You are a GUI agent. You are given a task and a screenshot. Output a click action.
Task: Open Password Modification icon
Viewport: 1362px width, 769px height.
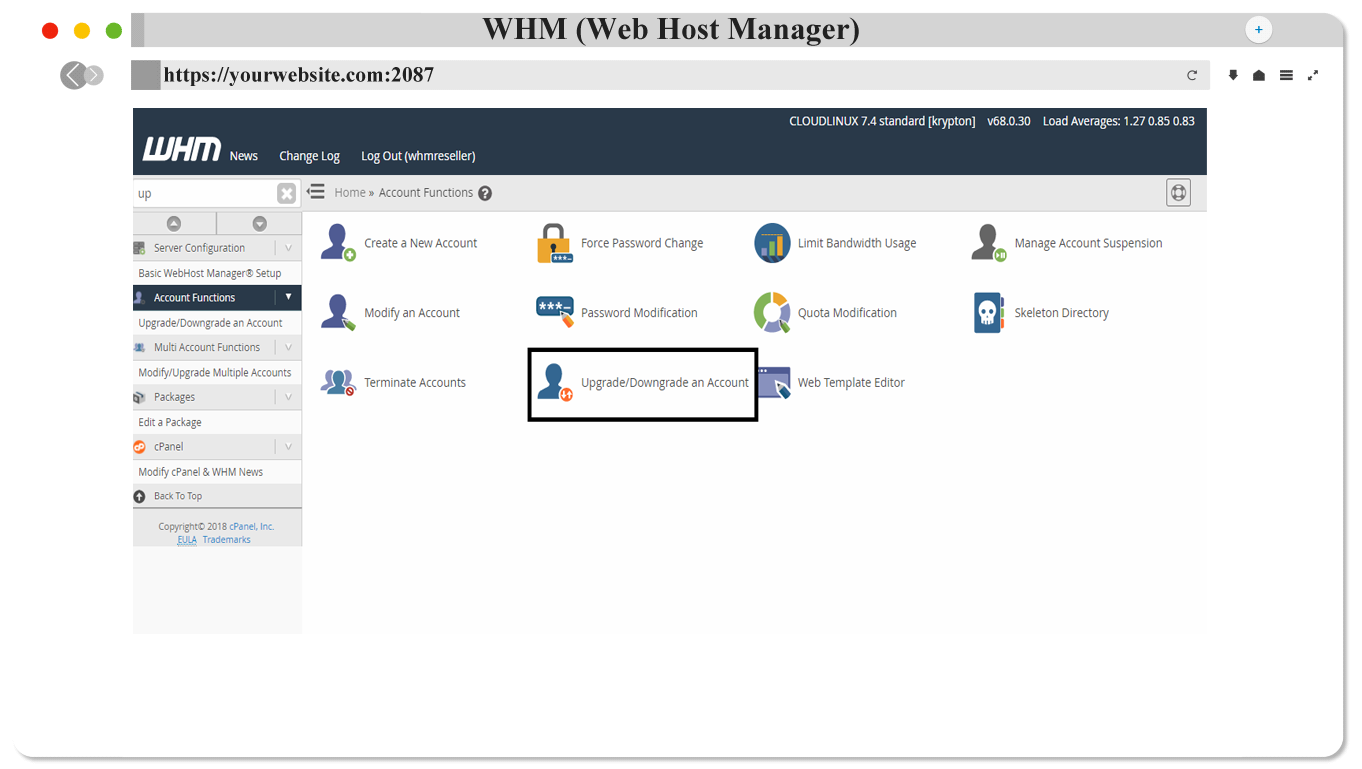coord(555,313)
